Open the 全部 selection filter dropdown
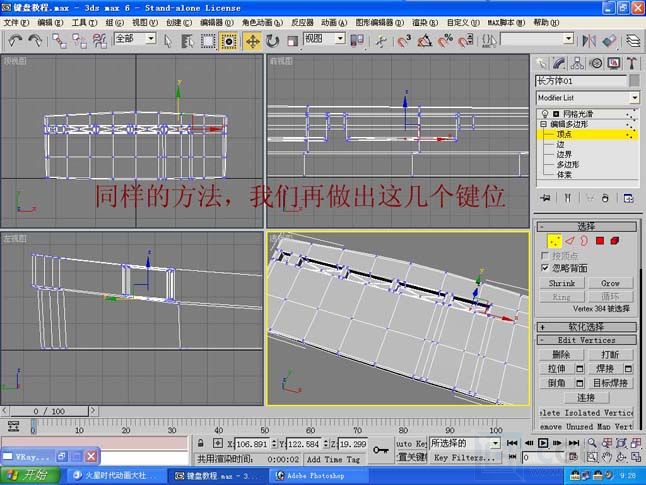 (151, 39)
